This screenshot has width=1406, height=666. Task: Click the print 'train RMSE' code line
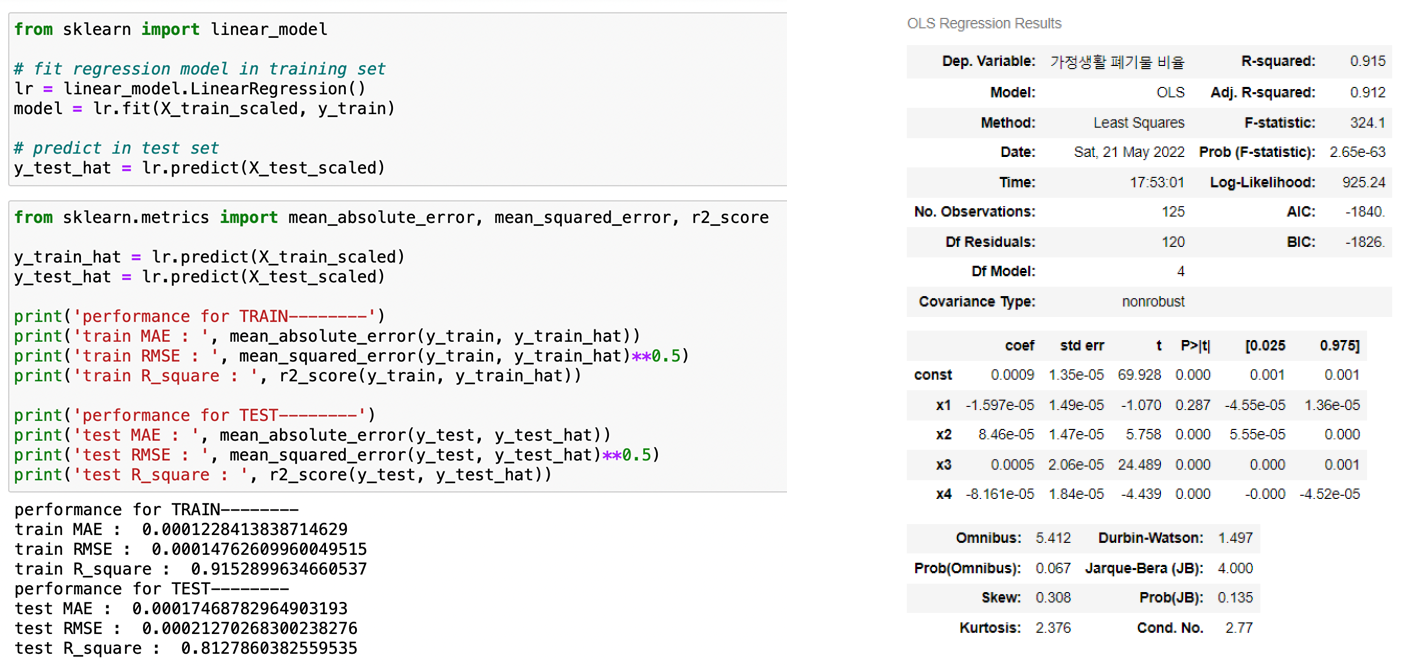352,356
